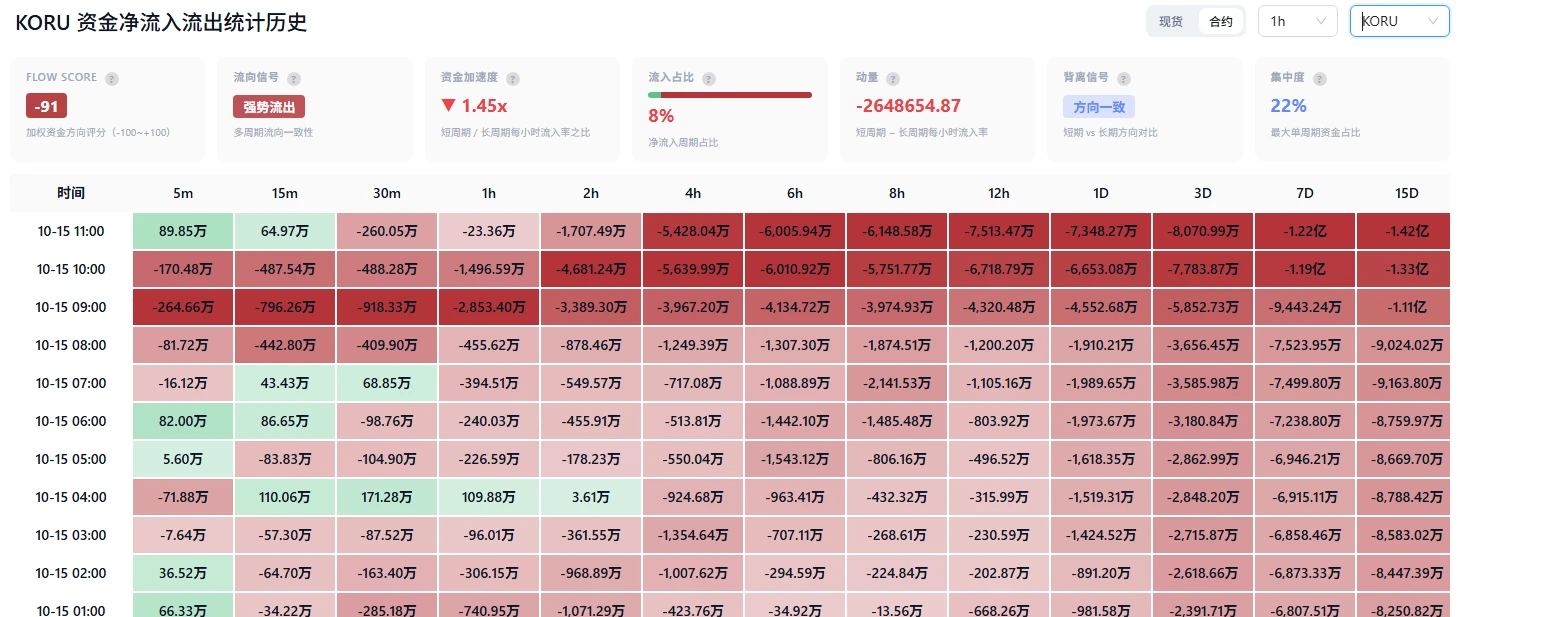
Task: Click the 方向一致 divergence badge
Action: coord(1099,107)
